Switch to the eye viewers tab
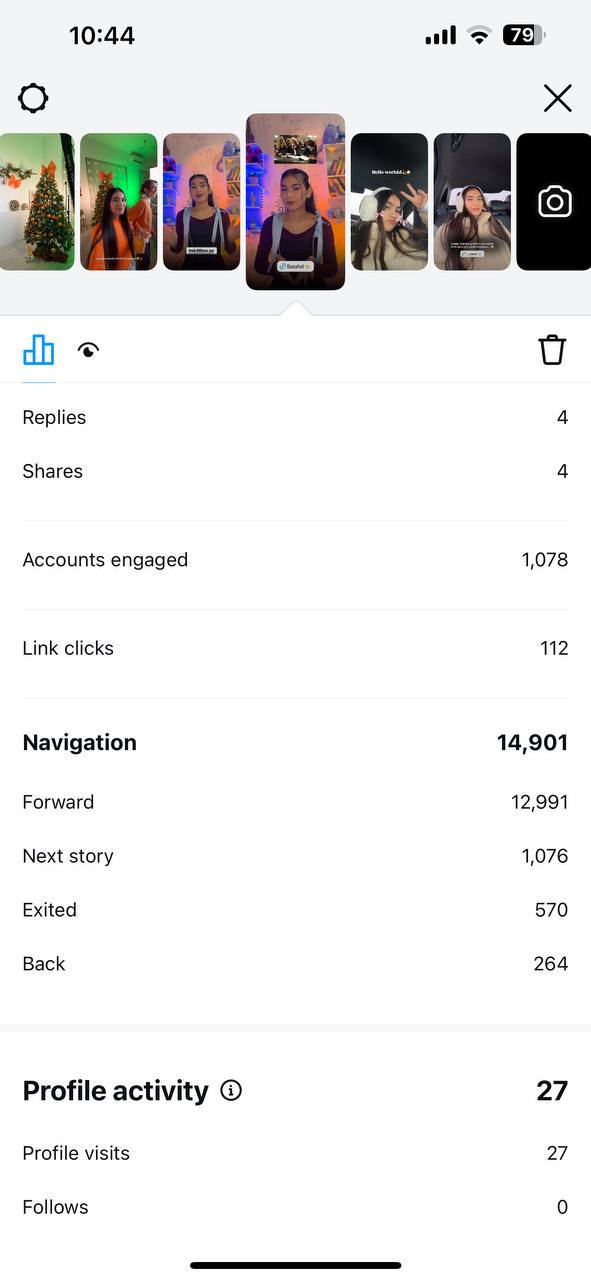Screen dimensions: 591x1280 click(x=89, y=350)
